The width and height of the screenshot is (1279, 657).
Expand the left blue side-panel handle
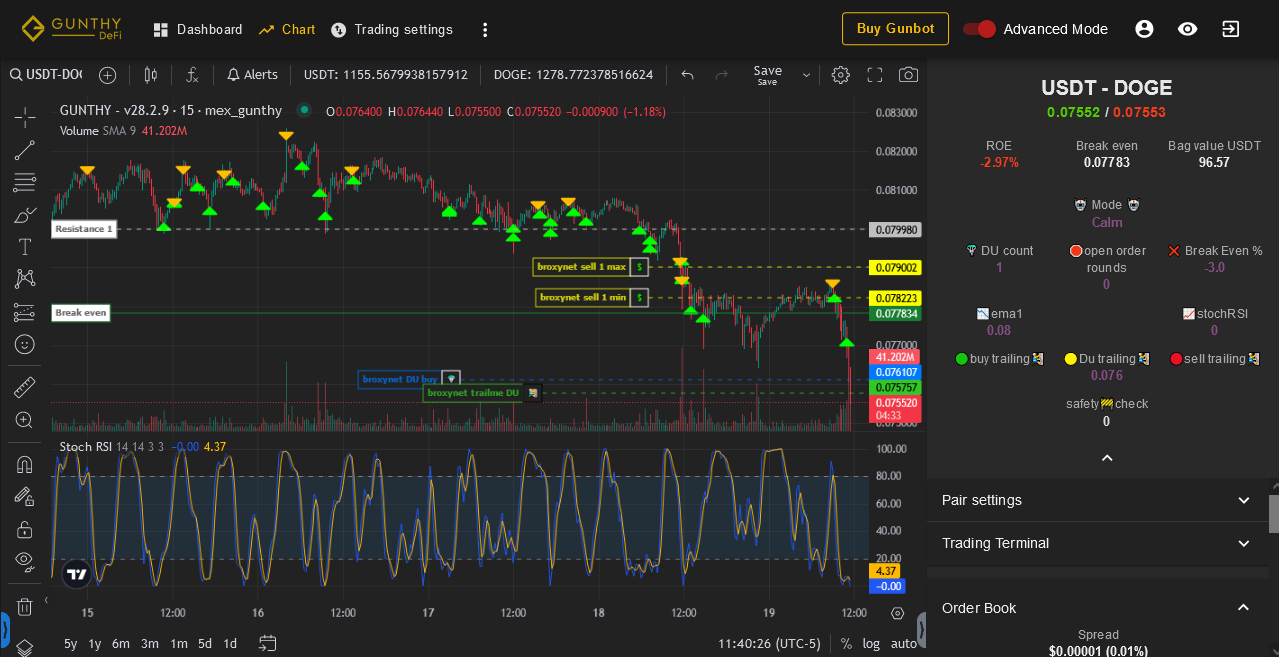(x=4, y=629)
